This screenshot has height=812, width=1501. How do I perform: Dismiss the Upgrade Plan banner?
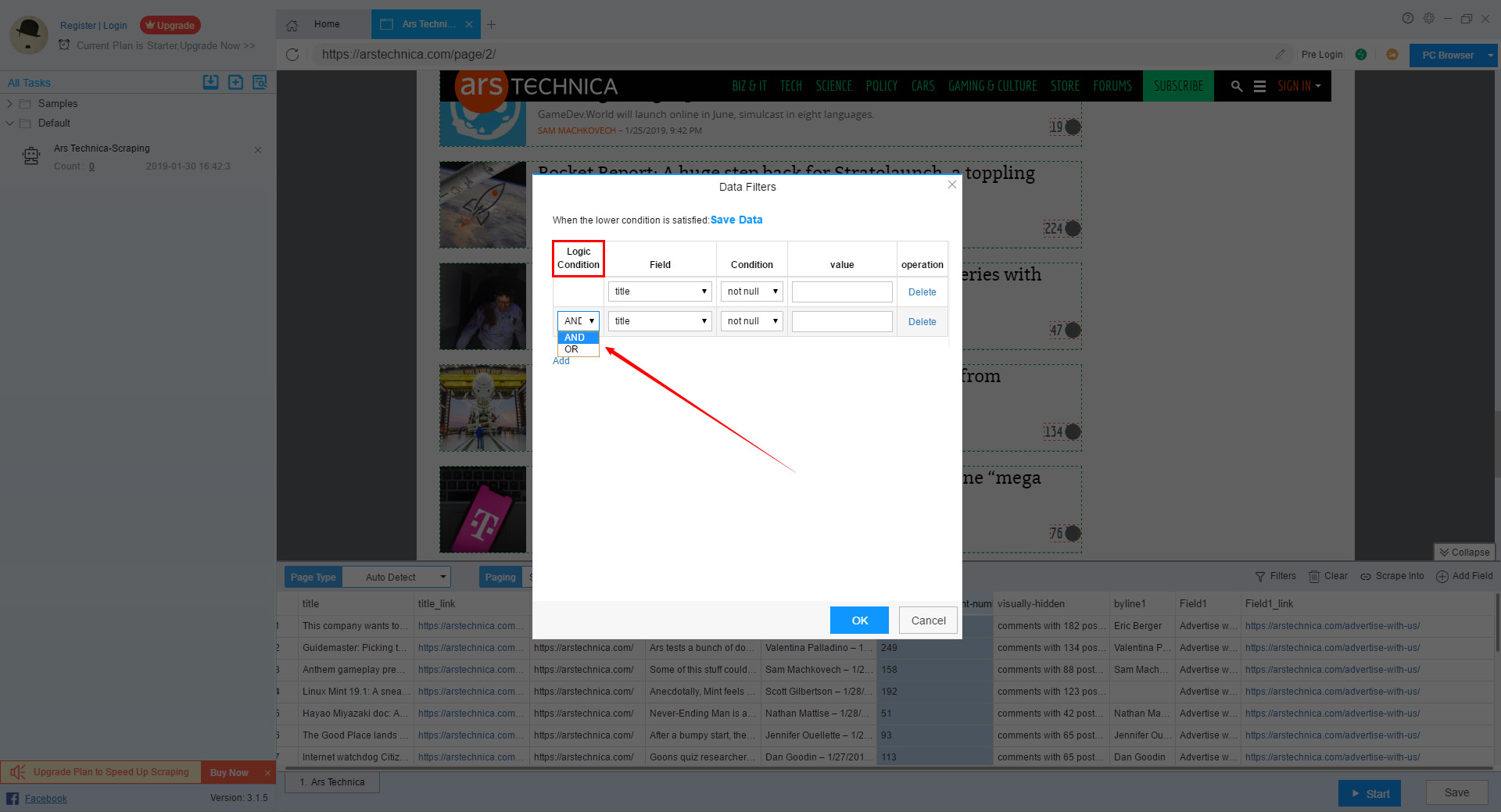tap(267, 773)
